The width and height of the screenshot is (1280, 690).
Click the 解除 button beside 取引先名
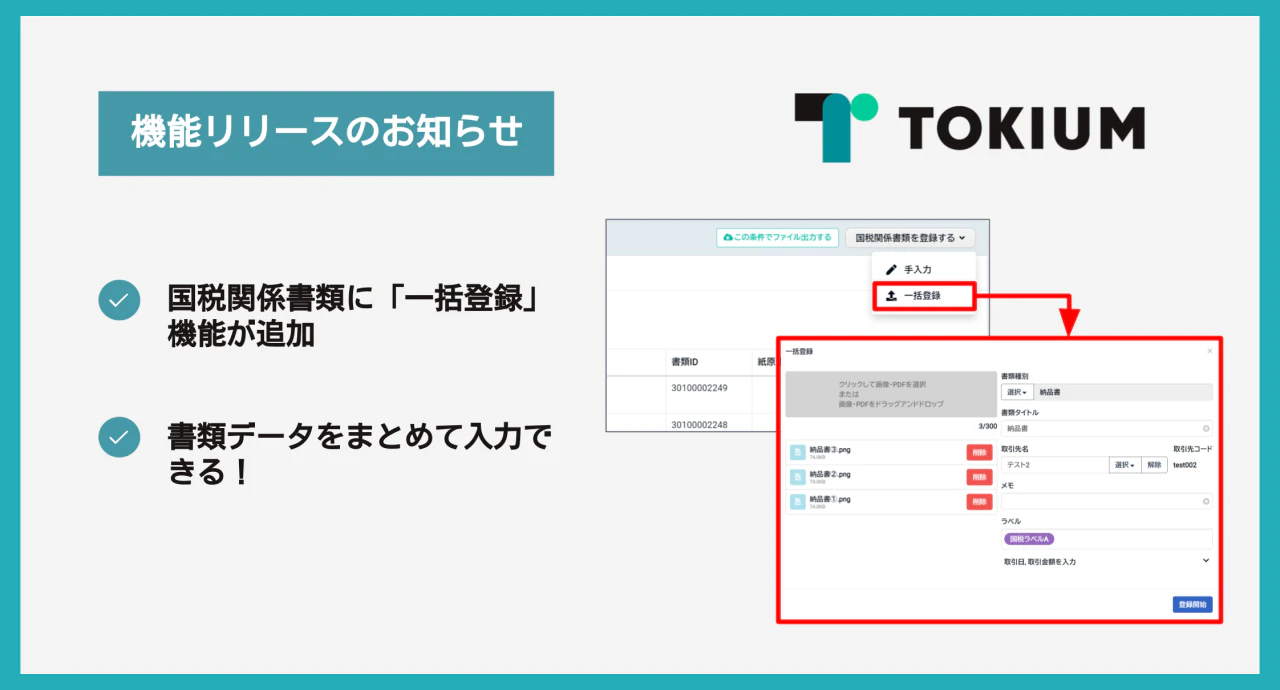(x=1154, y=465)
